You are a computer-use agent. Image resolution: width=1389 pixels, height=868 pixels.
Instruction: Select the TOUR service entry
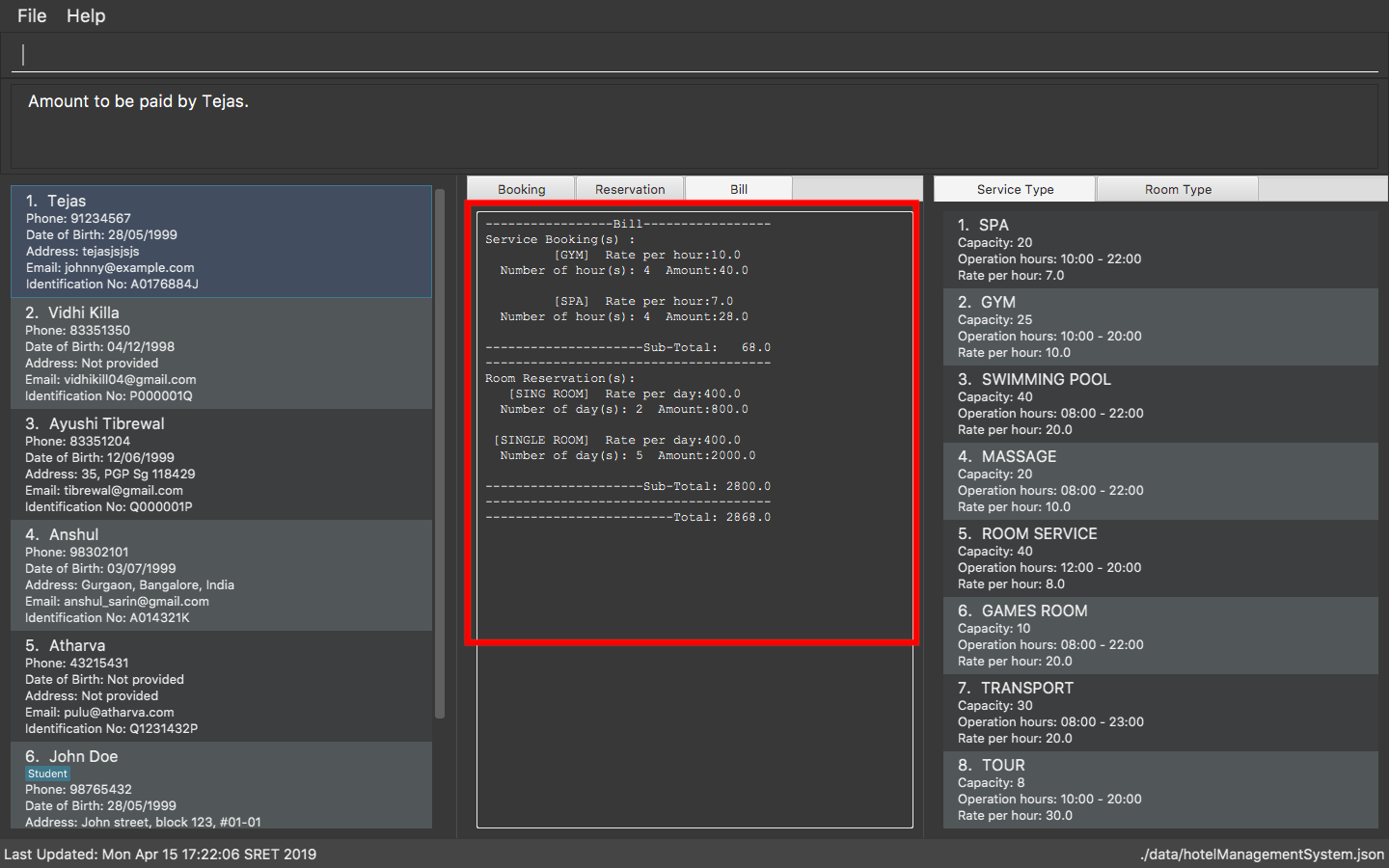pos(1160,790)
